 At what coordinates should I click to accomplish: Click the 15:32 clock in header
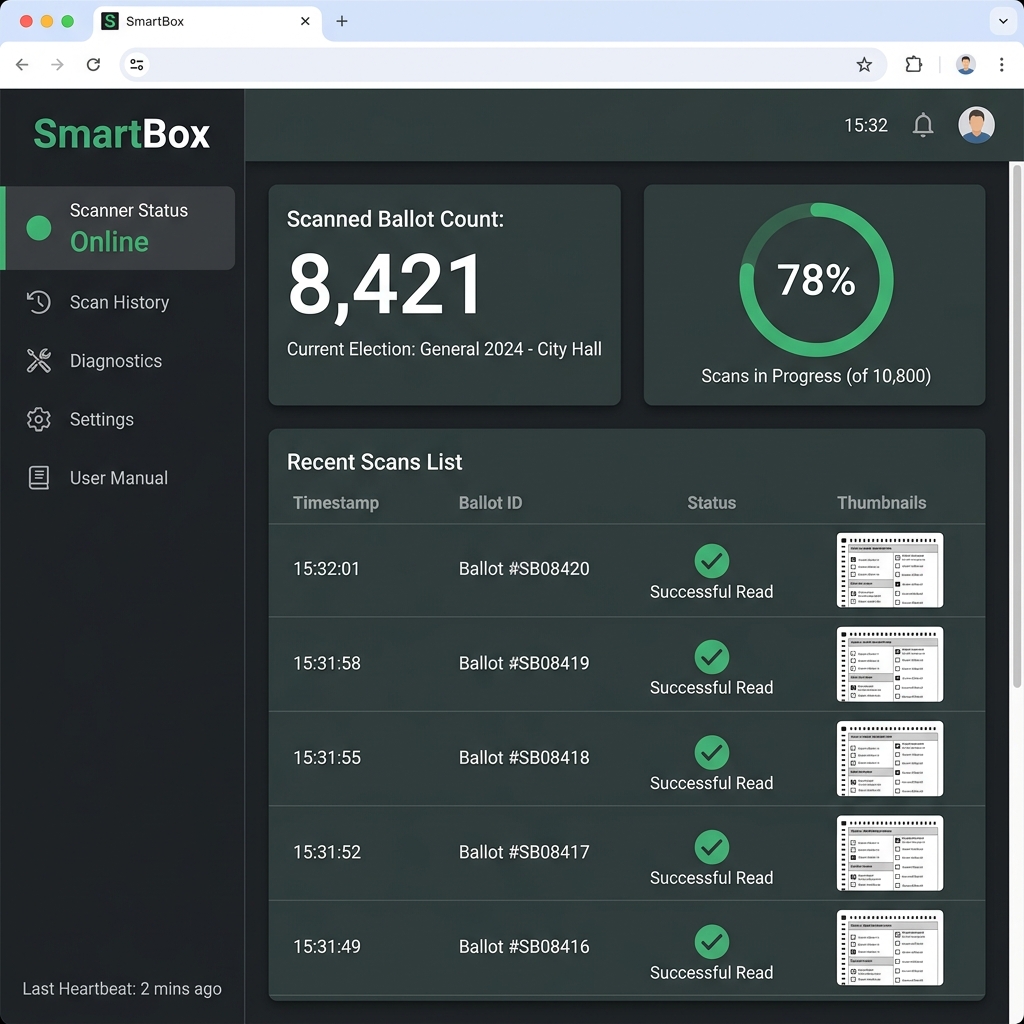(866, 125)
